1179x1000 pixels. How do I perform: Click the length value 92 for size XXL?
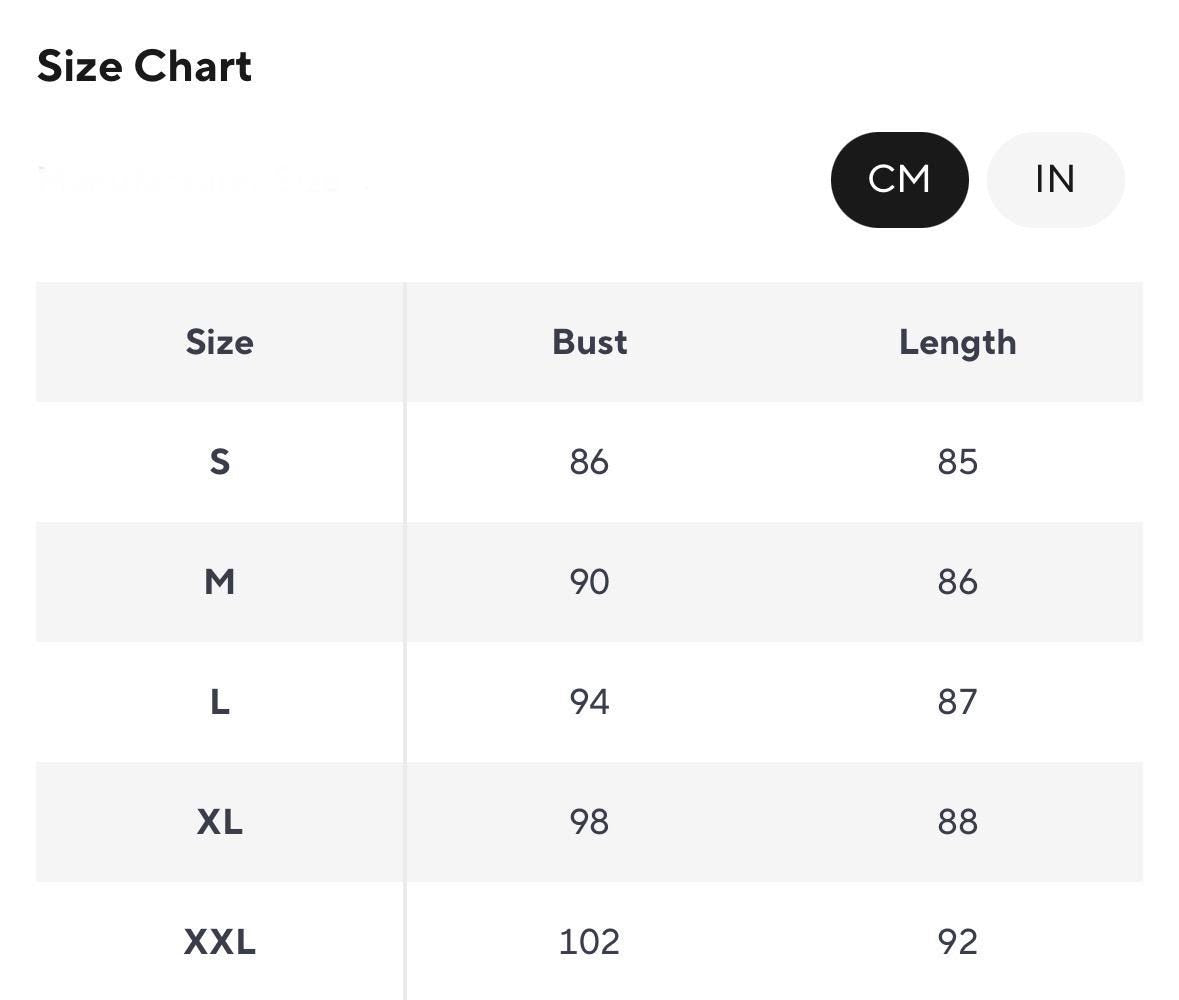pos(957,942)
